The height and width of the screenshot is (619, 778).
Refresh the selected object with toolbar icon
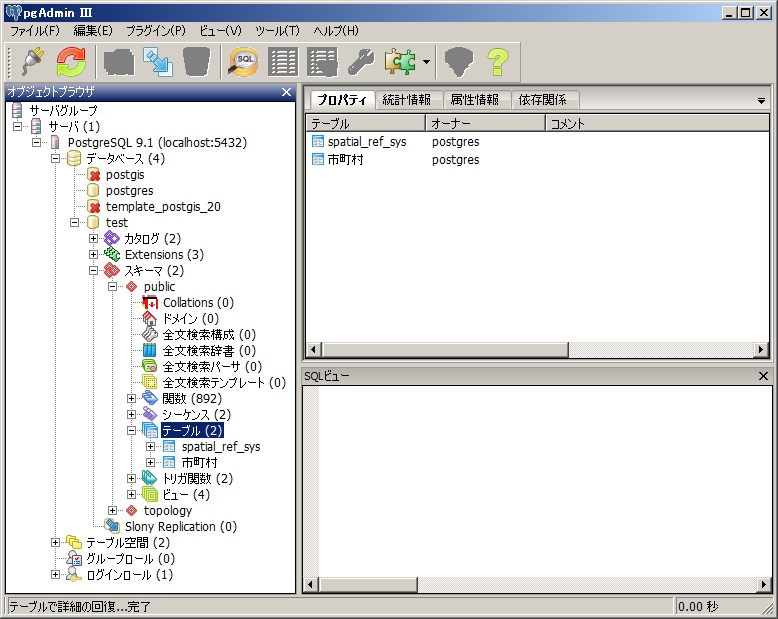click(x=71, y=62)
